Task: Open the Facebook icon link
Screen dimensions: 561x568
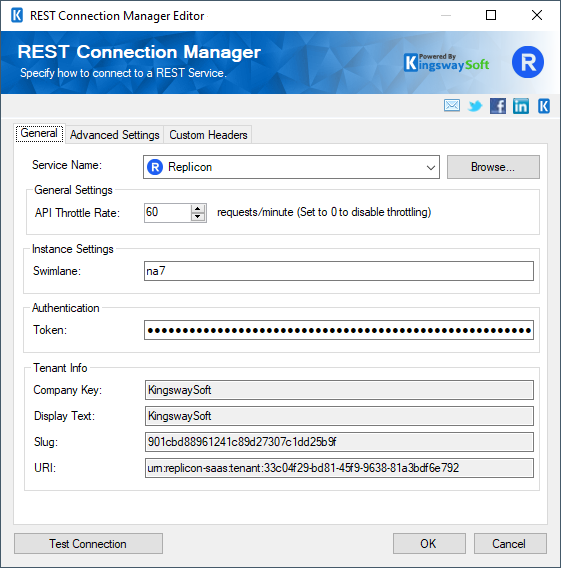Action: pyautogui.click(x=498, y=106)
